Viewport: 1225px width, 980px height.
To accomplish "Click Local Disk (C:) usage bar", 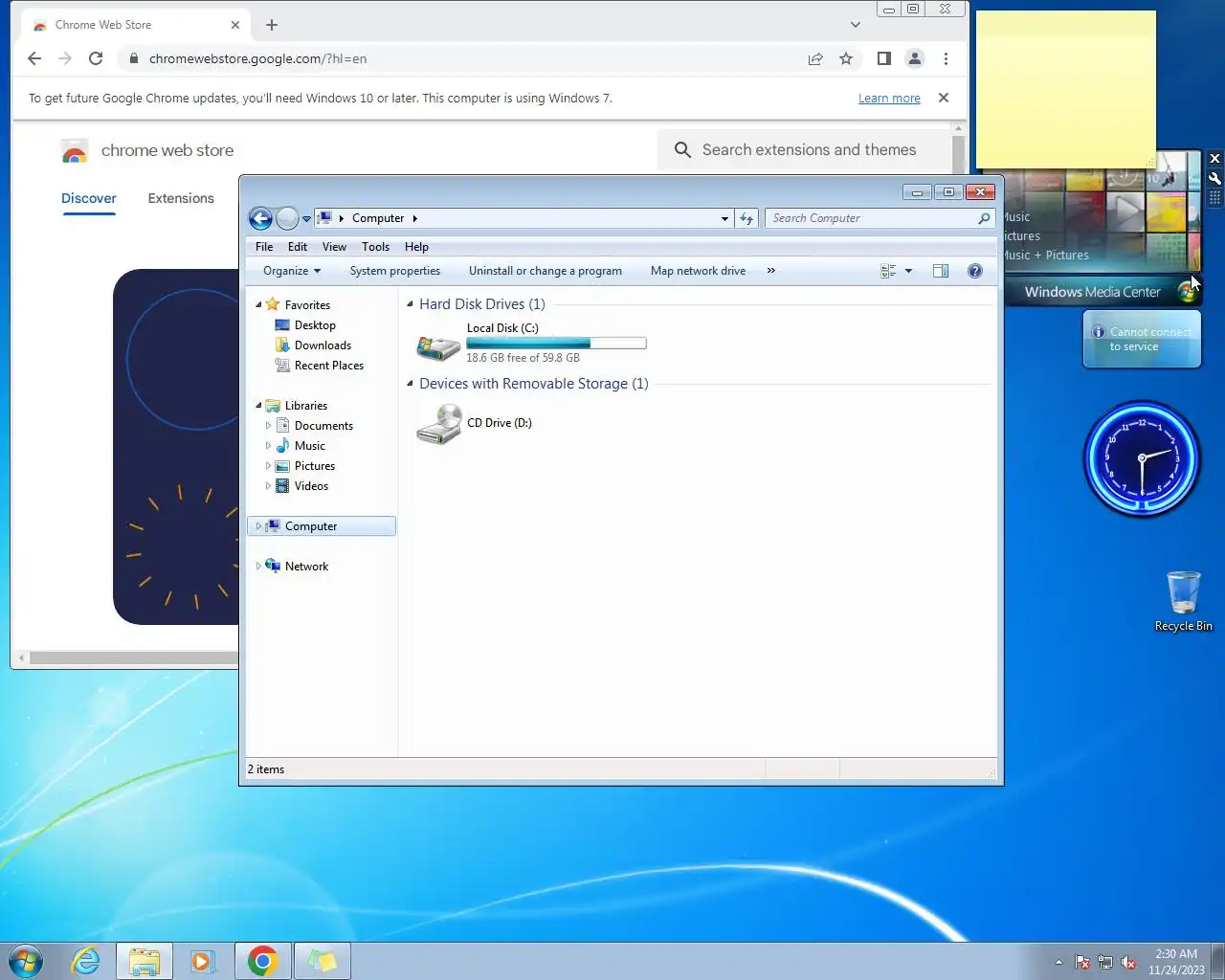I will tap(556, 343).
